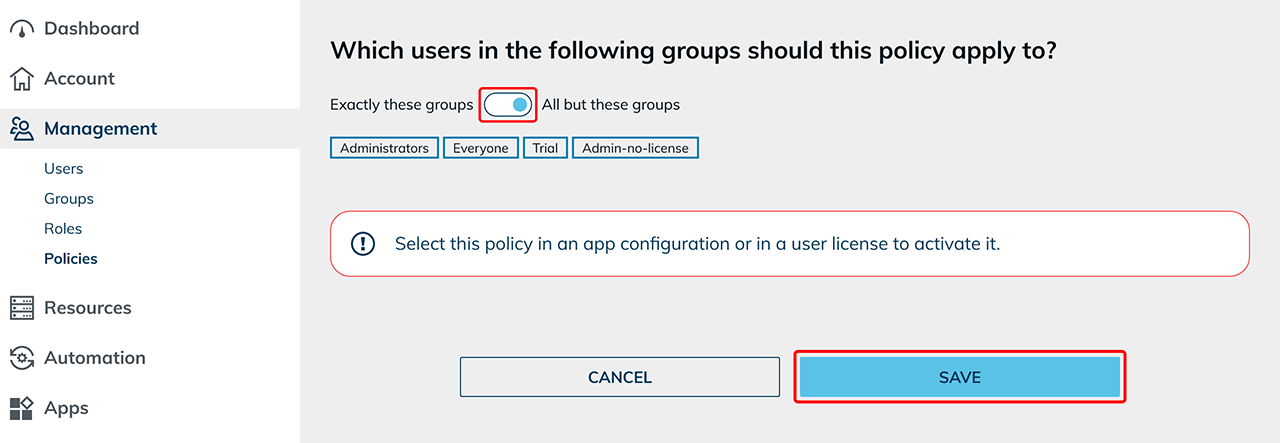
Task: Select the "All but these groups" label
Action: pyautogui.click(x=610, y=104)
